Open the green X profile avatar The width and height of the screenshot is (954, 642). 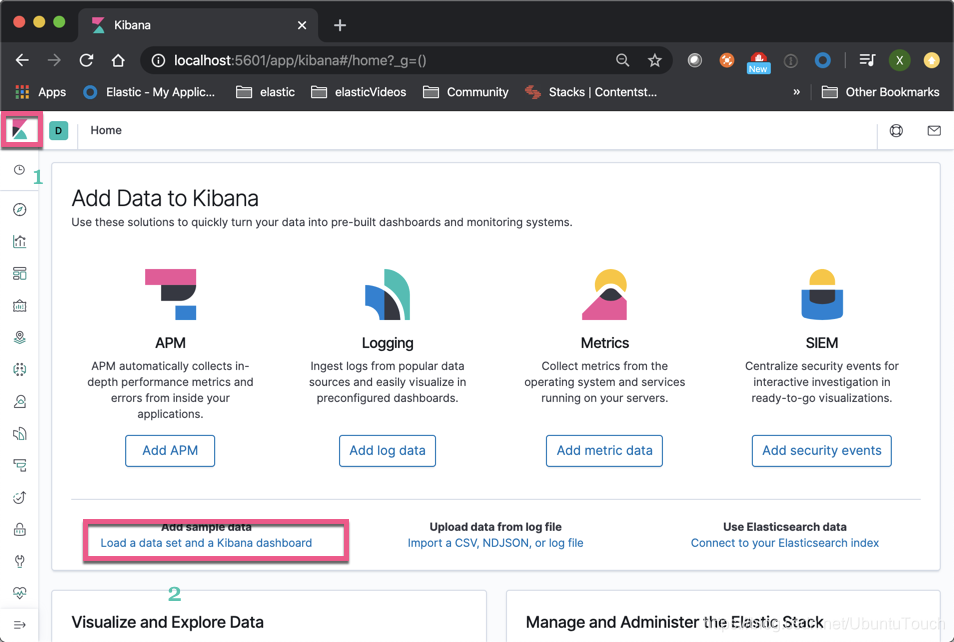(899, 60)
